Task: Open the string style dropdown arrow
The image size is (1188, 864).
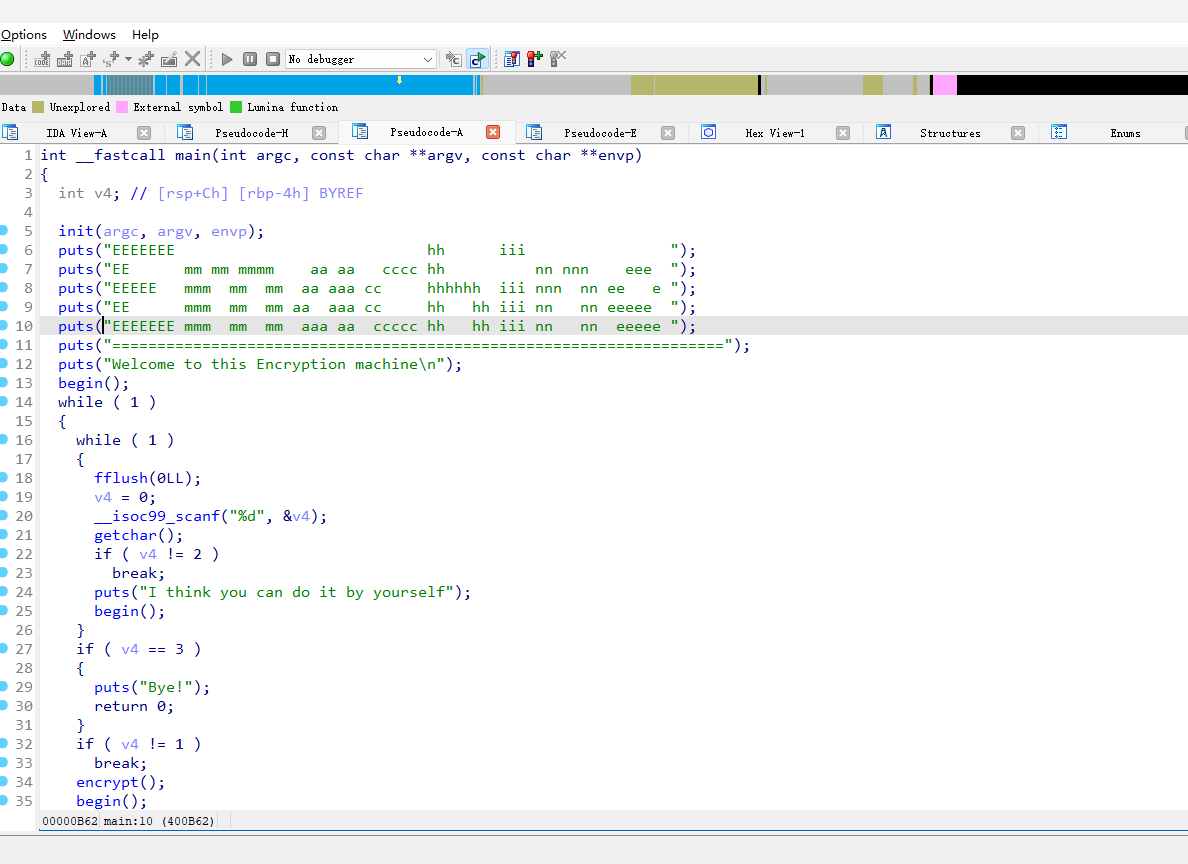Action: (x=128, y=59)
